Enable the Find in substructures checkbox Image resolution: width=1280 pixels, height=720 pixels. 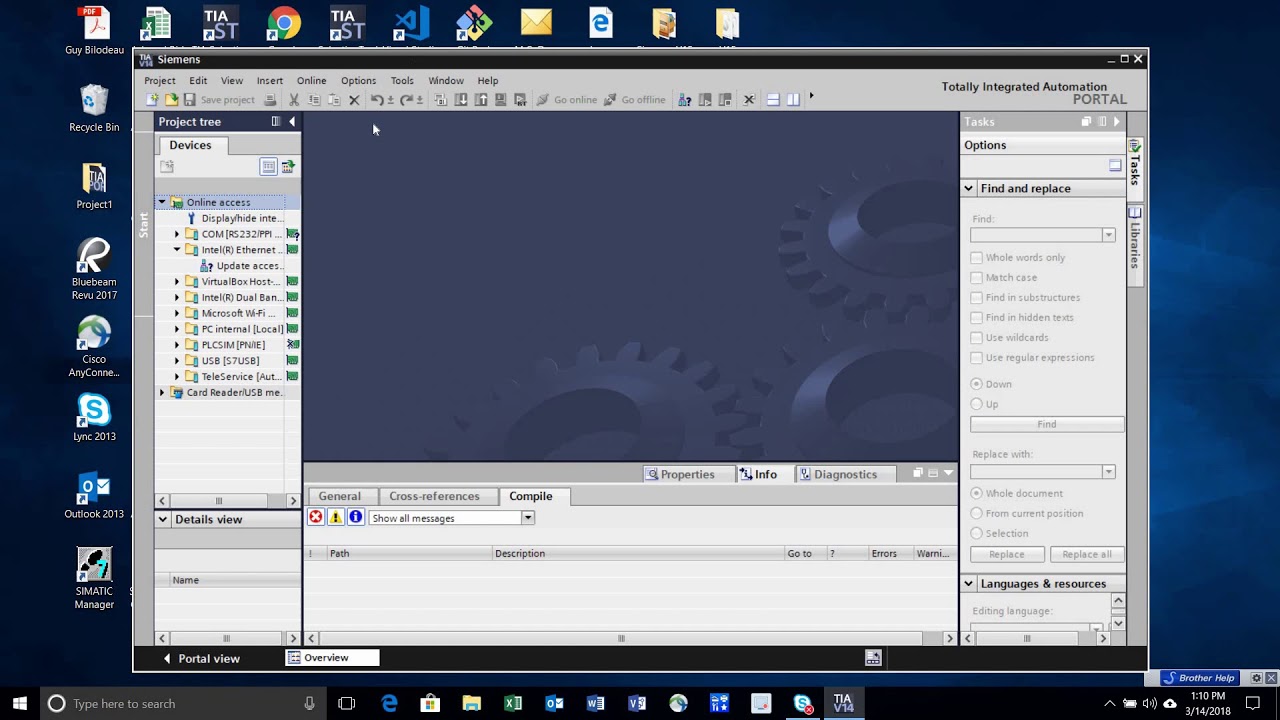coord(977,298)
